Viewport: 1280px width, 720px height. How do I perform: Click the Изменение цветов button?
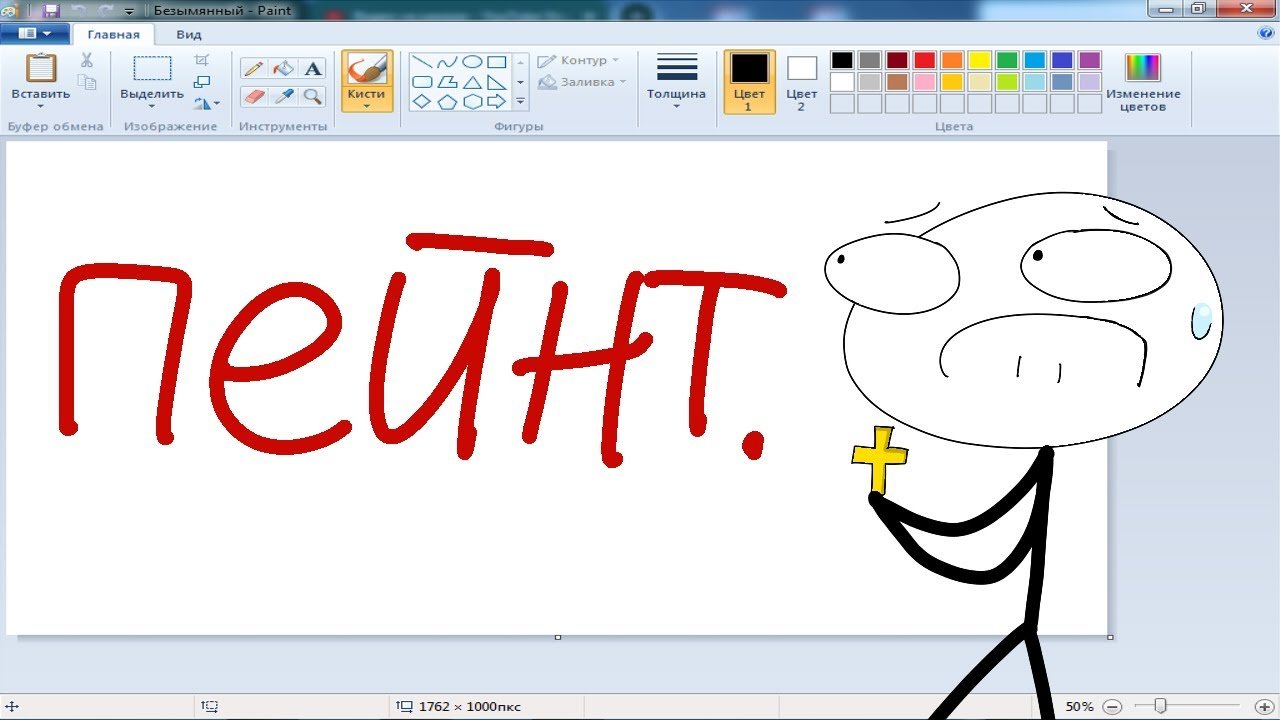[1142, 82]
